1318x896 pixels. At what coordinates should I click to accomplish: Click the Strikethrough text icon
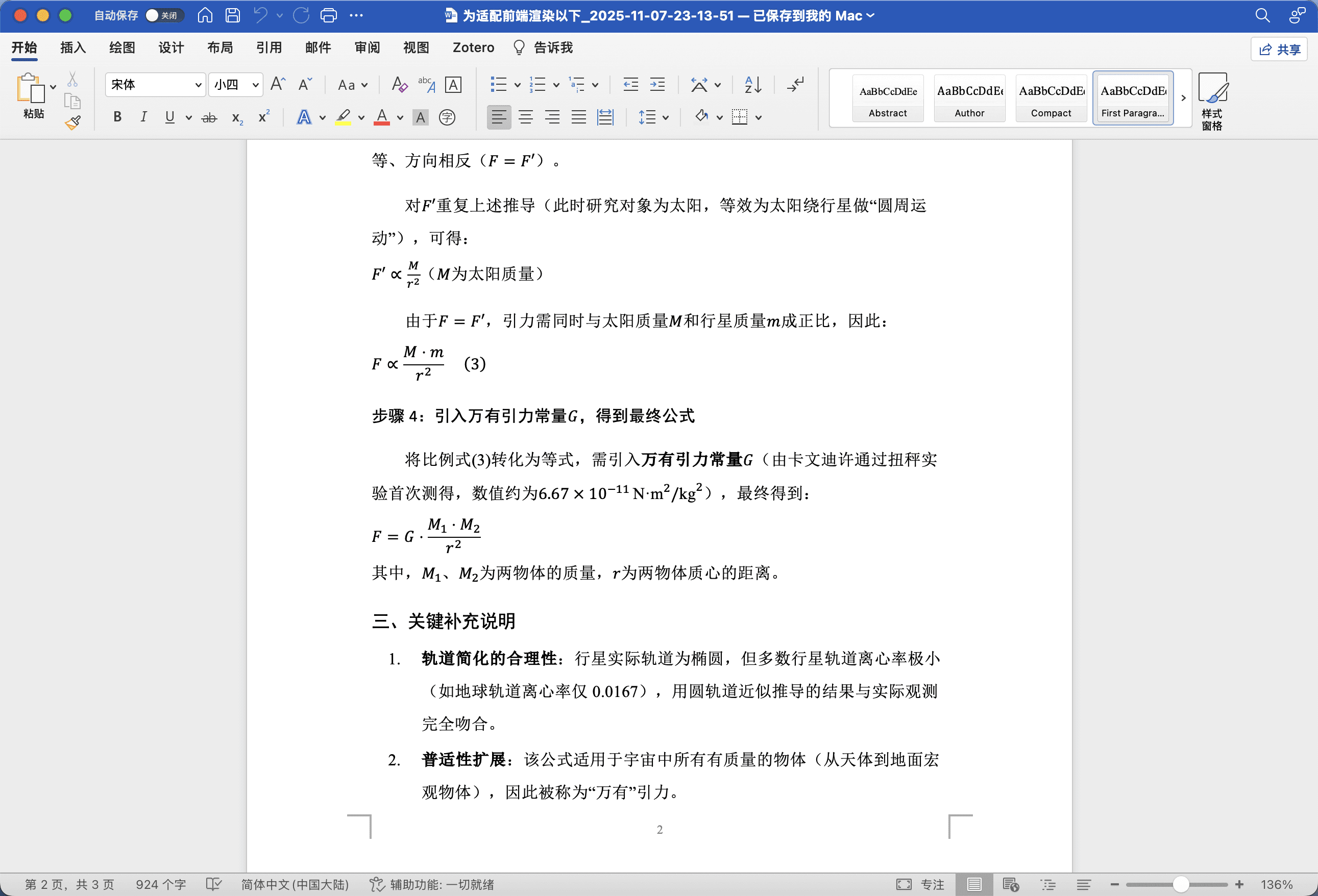point(209,117)
